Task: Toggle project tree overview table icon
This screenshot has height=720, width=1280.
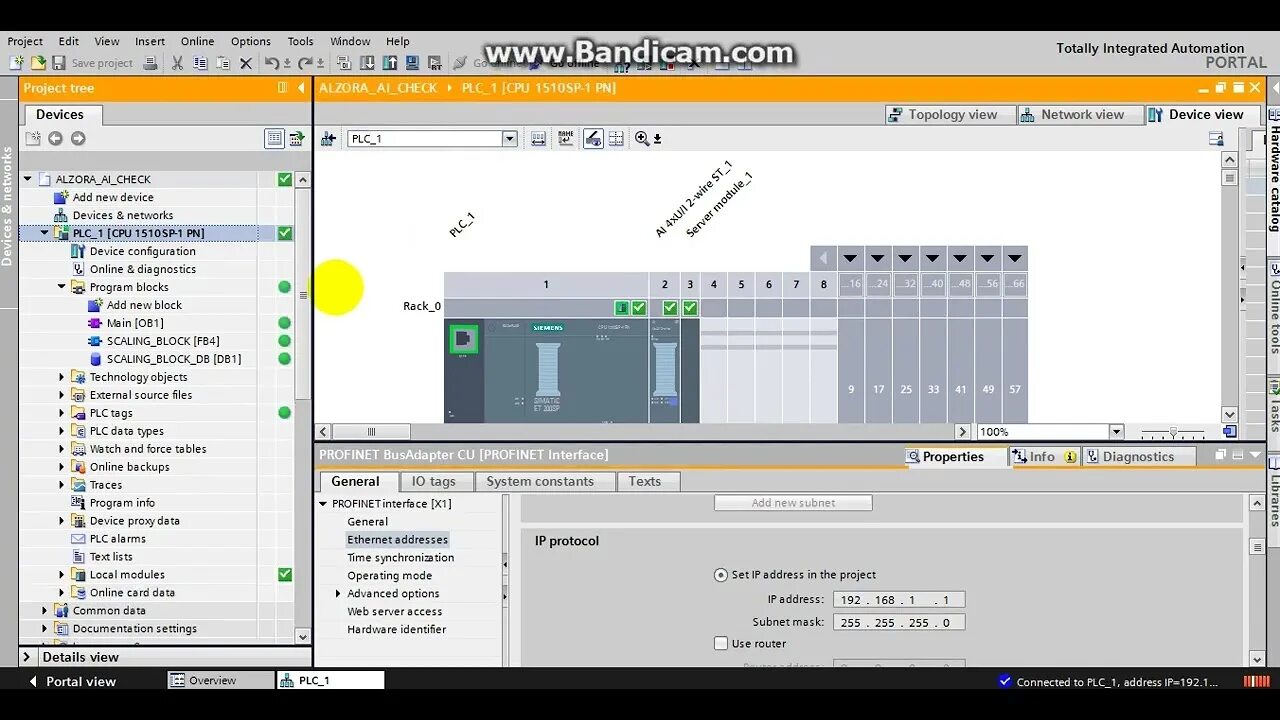Action: tap(274, 139)
